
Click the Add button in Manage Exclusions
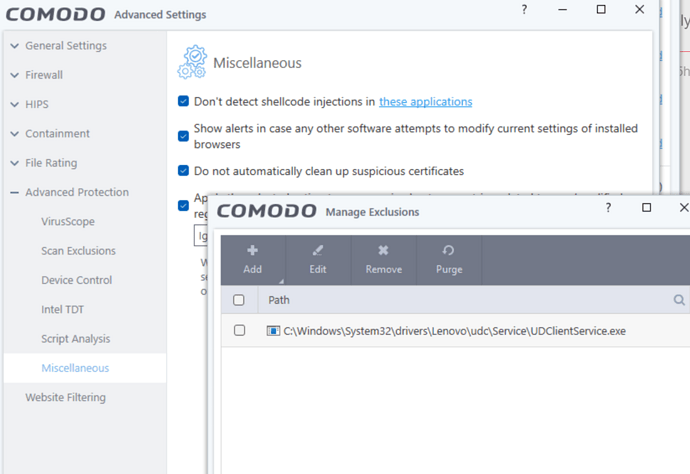tap(252, 259)
